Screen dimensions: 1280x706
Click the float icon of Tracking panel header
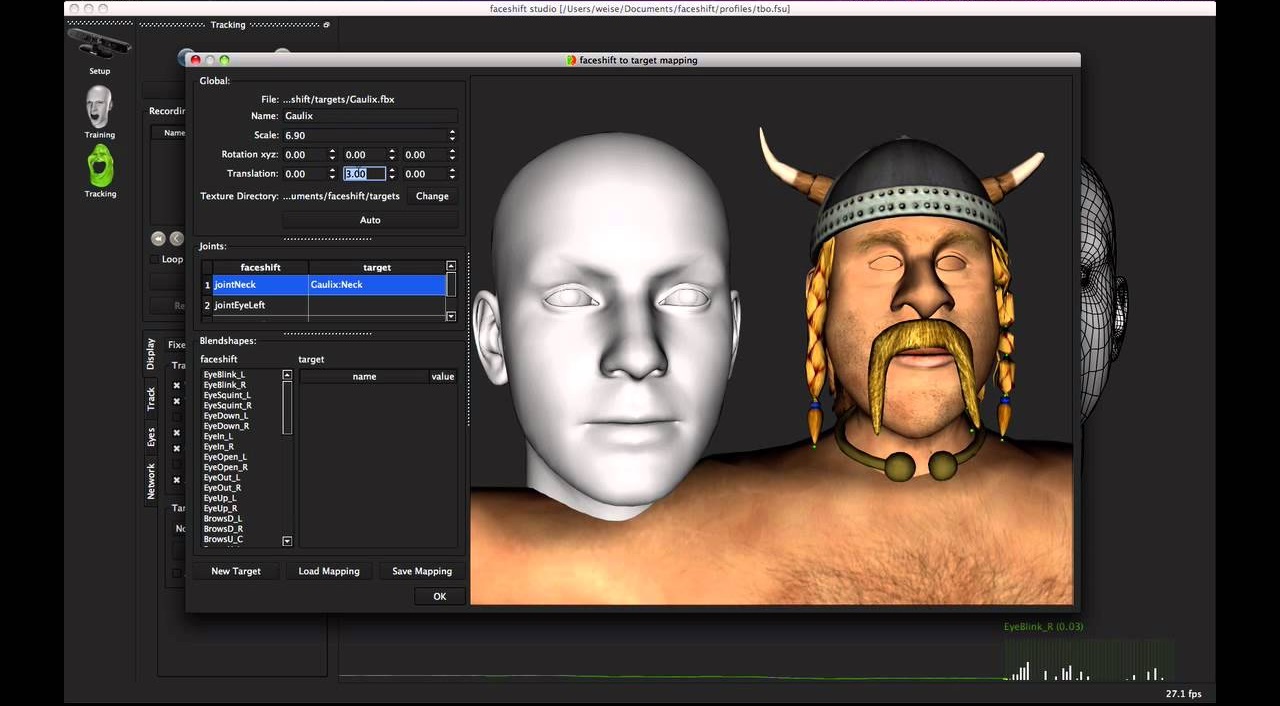coord(326,25)
